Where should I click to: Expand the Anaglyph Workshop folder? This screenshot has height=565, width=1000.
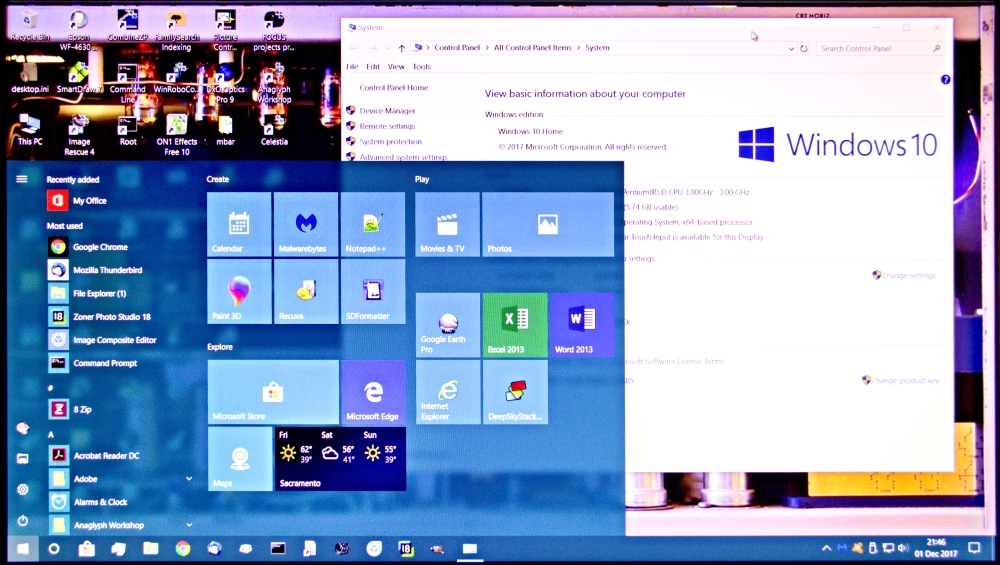click(189, 525)
